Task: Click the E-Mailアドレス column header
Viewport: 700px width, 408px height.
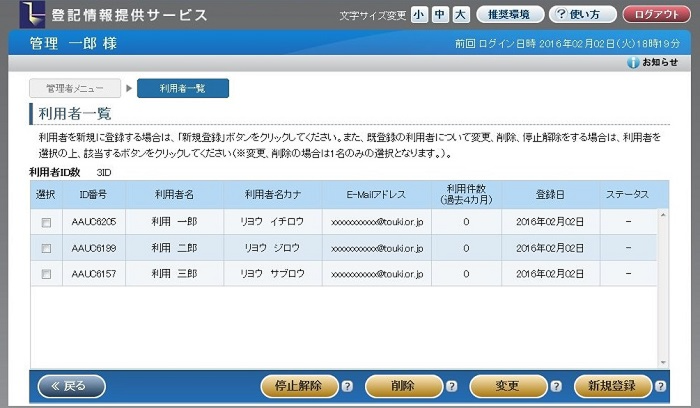Action: tap(376, 195)
